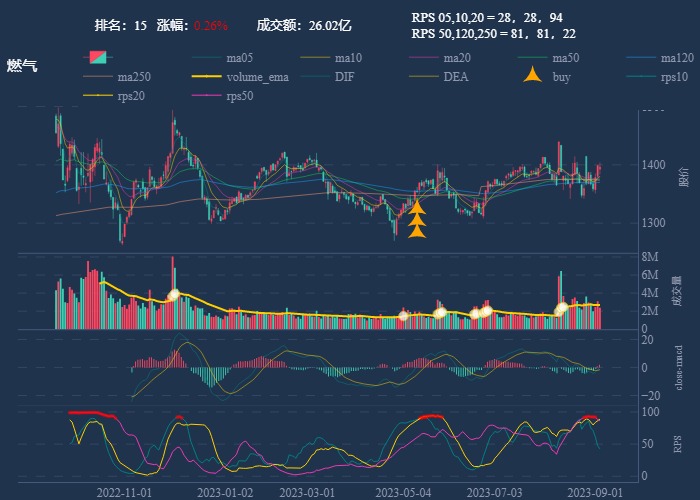This screenshot has width=700, height=500.
Task: Toggle the DEA legend label
Action: click(x=455, y=77)
